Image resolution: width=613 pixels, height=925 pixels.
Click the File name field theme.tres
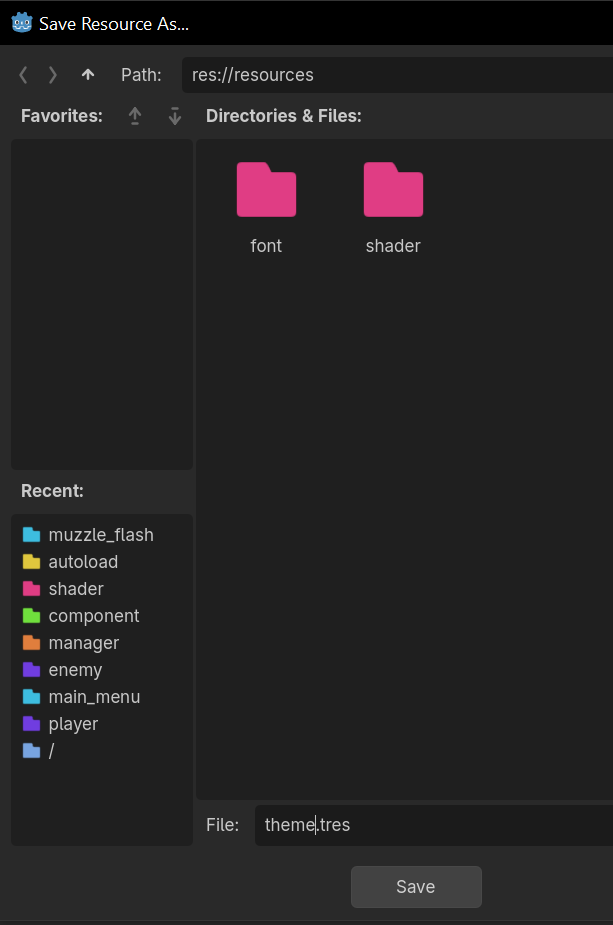(x=434, y=825)
